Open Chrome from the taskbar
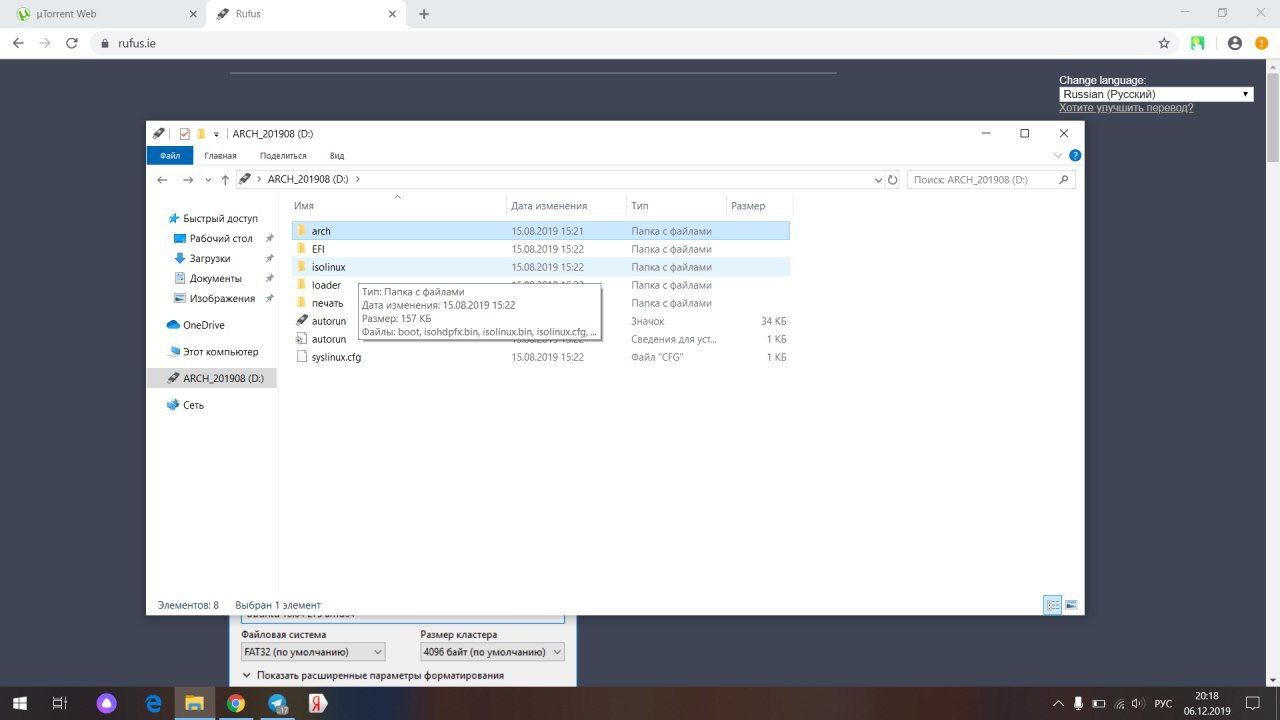The width and height of the screenshot is (1280, 720). coord(236,703)
